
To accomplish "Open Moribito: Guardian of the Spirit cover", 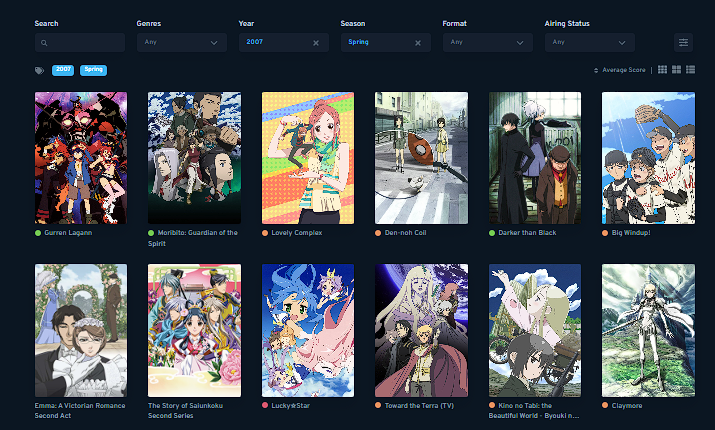I will click(194, 158).
